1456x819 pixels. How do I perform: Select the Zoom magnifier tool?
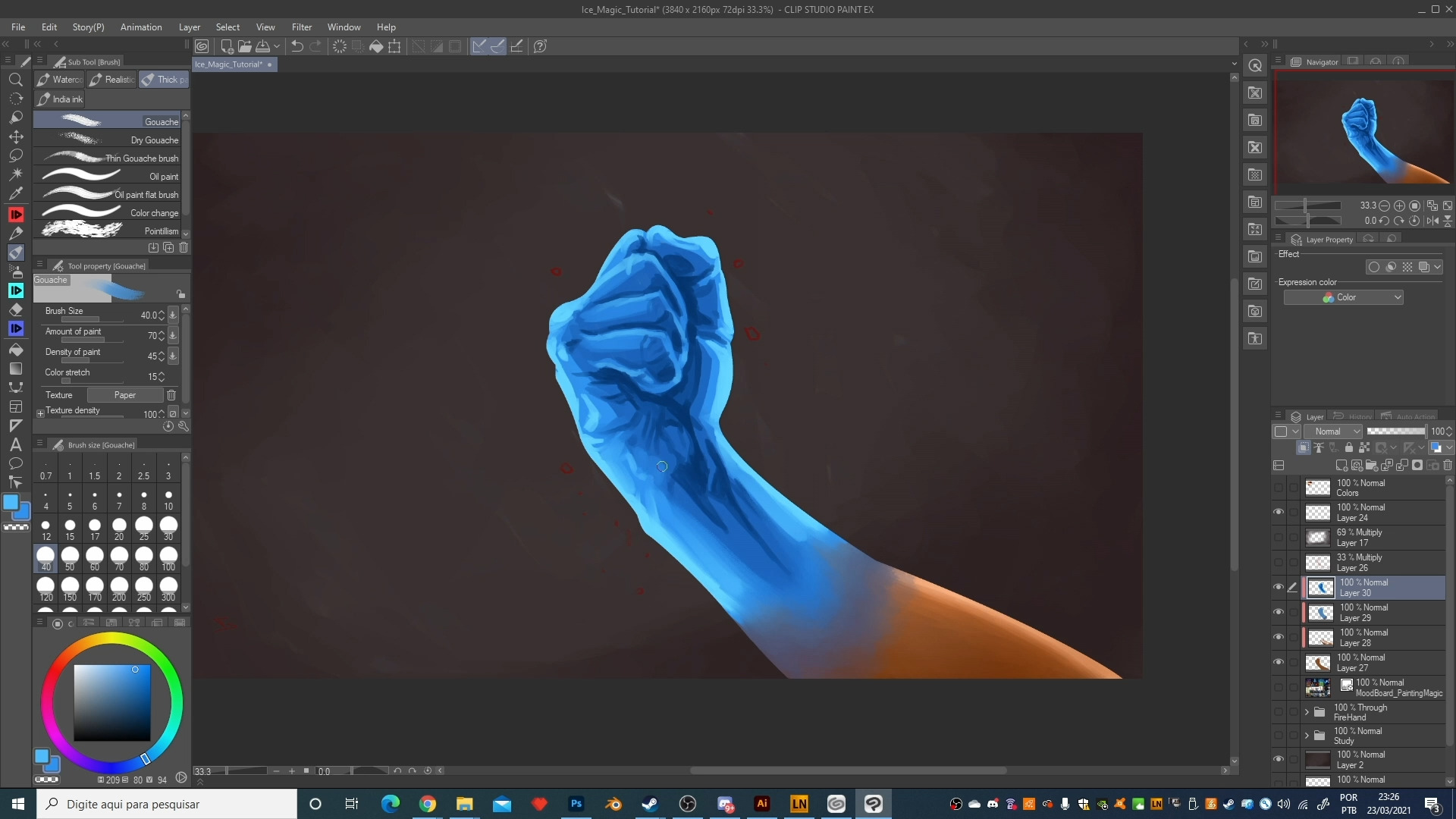(x=15, y=80)
